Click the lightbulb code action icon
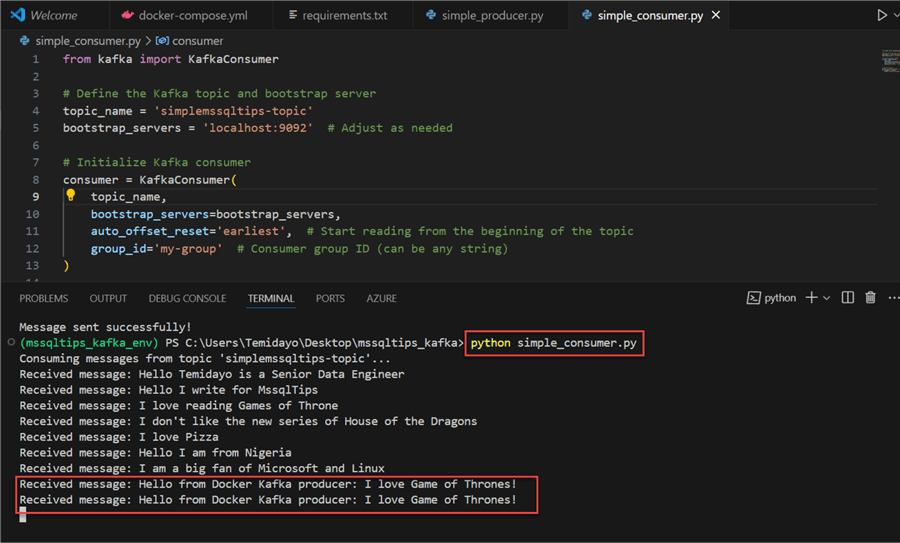Screen dimensions: 900x543 pyautogui.click(x=71, y=196)
